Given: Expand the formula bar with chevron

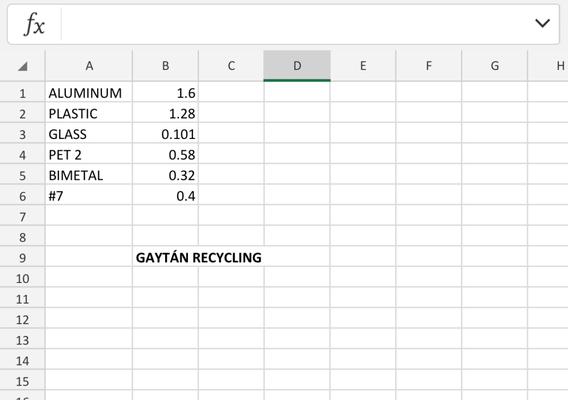Looking at the screenshot, I should point(542,23).
